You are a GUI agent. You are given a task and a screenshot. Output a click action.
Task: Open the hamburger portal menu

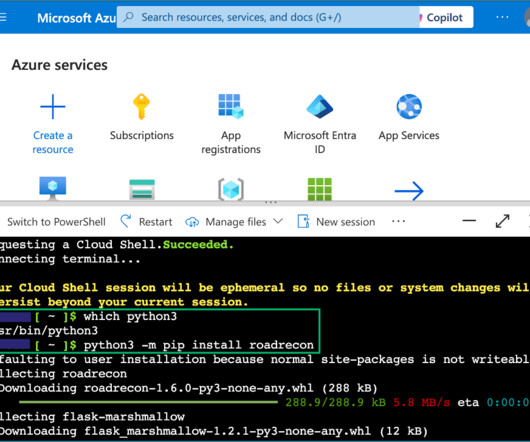[3, 17]
